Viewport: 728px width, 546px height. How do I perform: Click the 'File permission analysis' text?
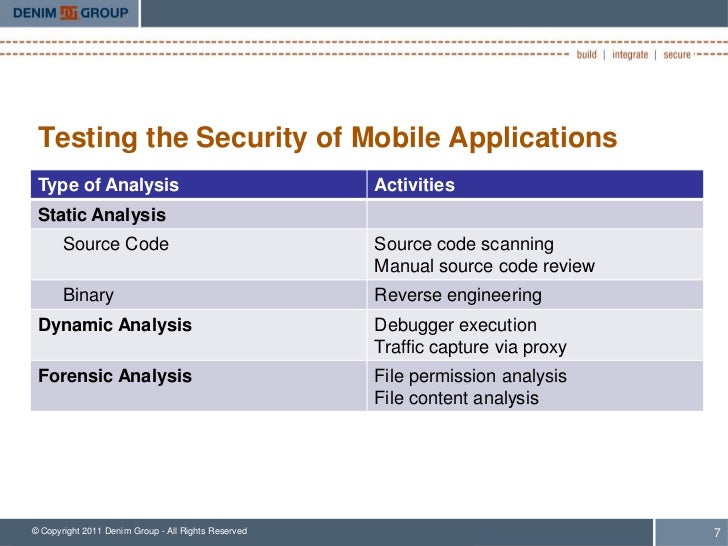pyautogui.click(x=470, y=376)
